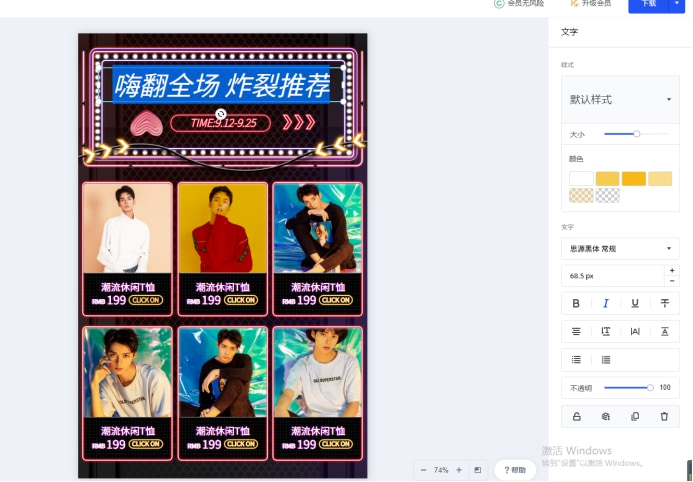Image resolution: width=693 pixels, height=482 pixels.
Task: Open text alignment options
Action: point(576,331)
